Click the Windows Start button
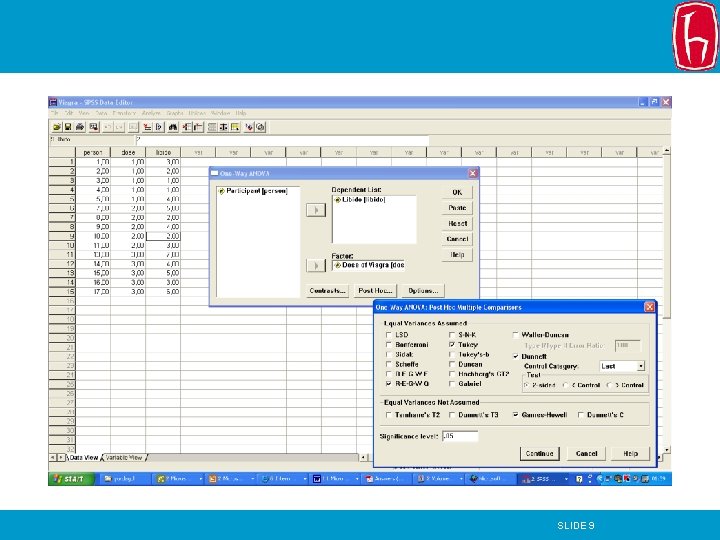This screenshot has width=720, height=540. tap(71, 479)
